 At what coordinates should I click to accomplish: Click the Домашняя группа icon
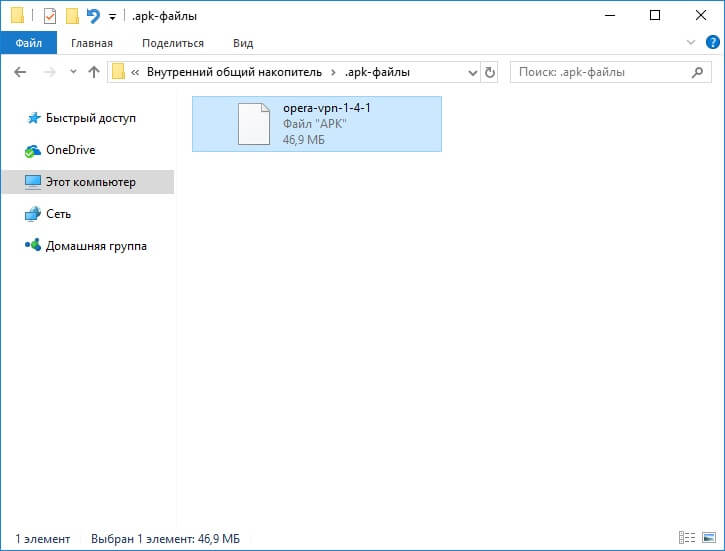pyautogui.click(x=33, y=245)
